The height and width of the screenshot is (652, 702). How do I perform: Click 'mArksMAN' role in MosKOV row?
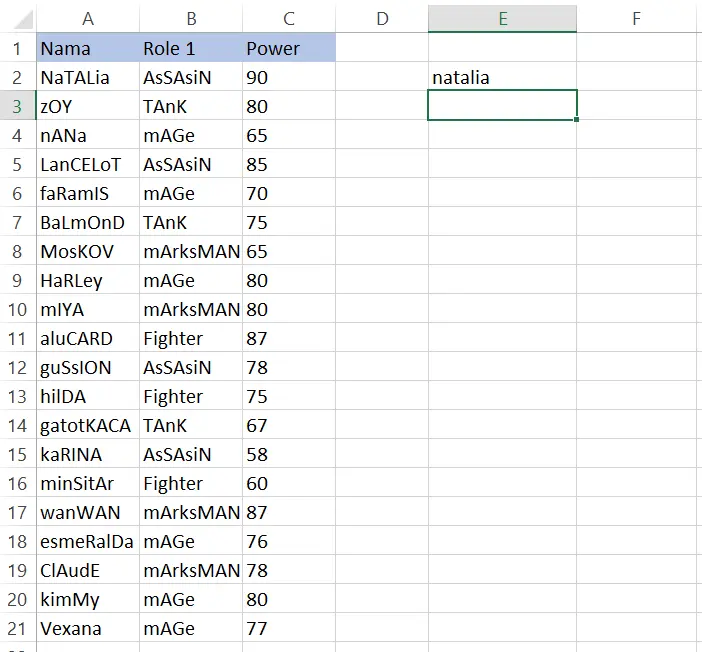click(191, 251)
